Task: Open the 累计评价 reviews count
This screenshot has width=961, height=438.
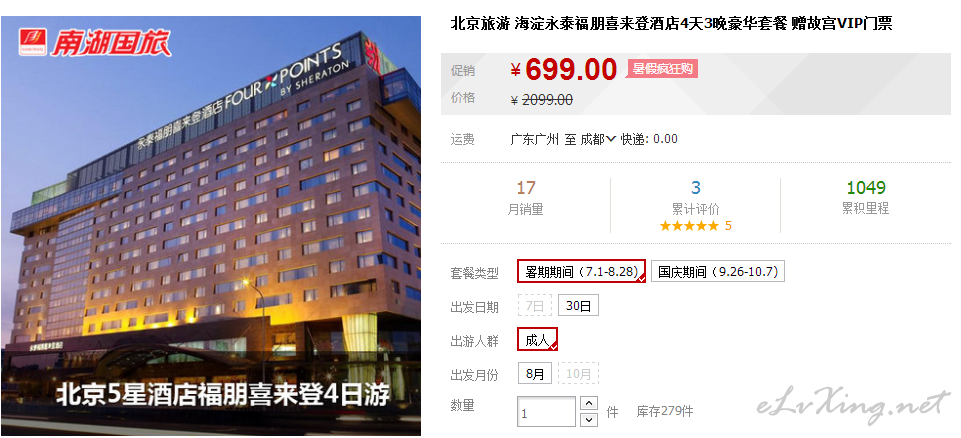Action: pyautogui.click(x=696, y=187)
